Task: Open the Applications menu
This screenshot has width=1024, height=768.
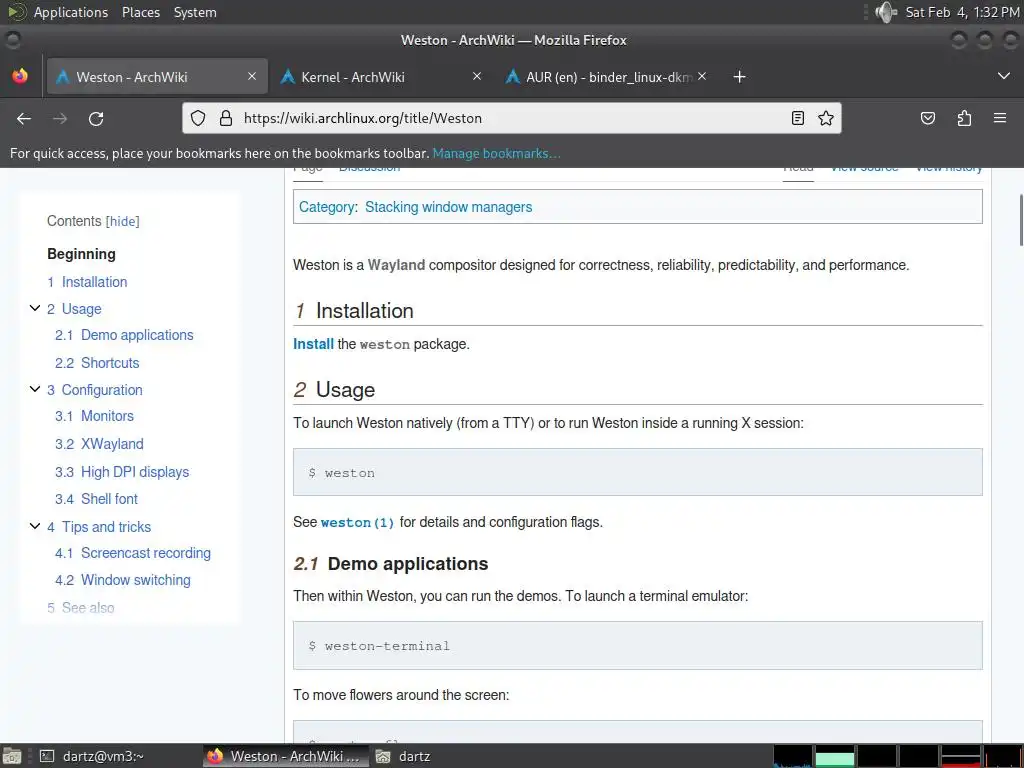Action: 71,12
